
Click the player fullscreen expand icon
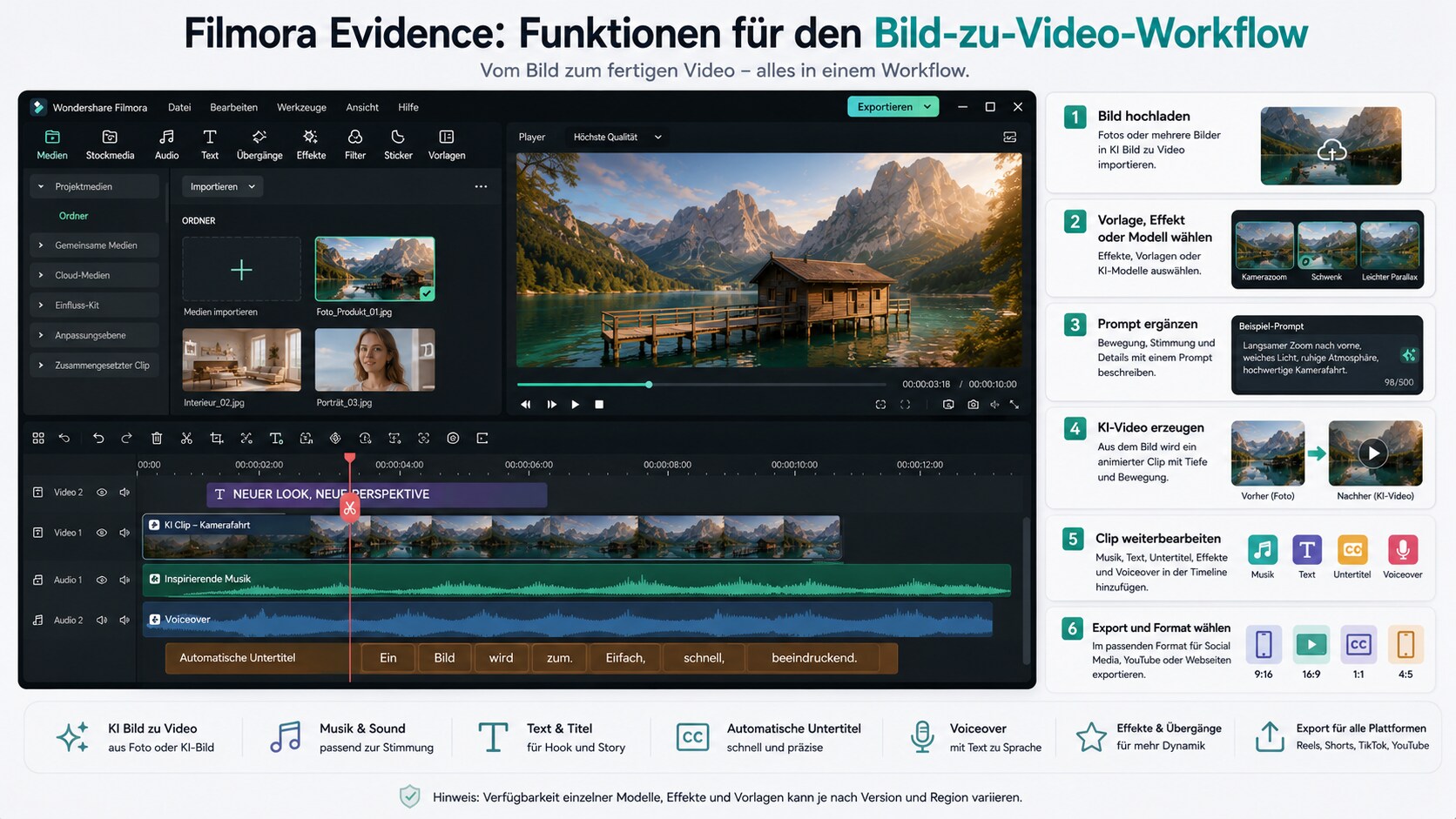1014,405
